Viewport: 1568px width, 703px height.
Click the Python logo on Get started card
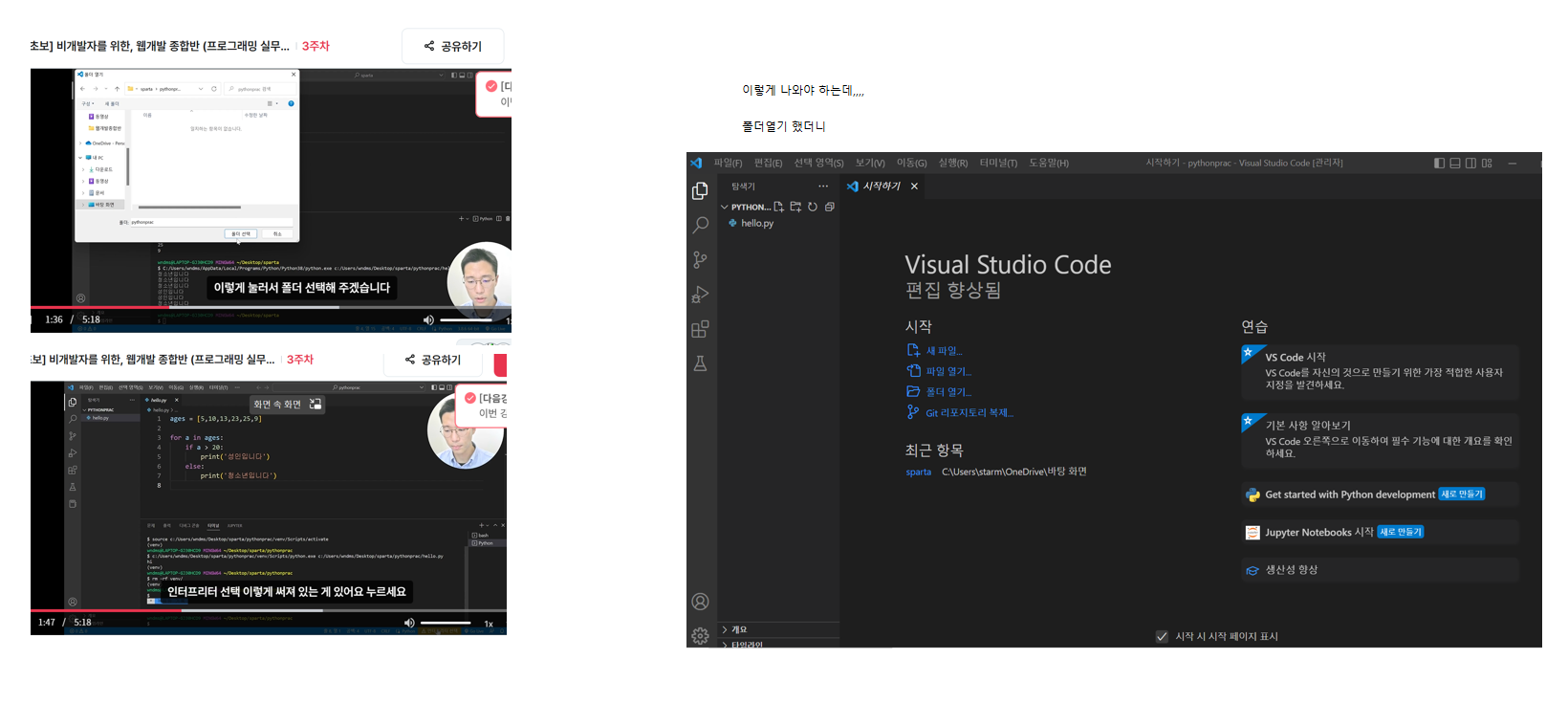1252,494
